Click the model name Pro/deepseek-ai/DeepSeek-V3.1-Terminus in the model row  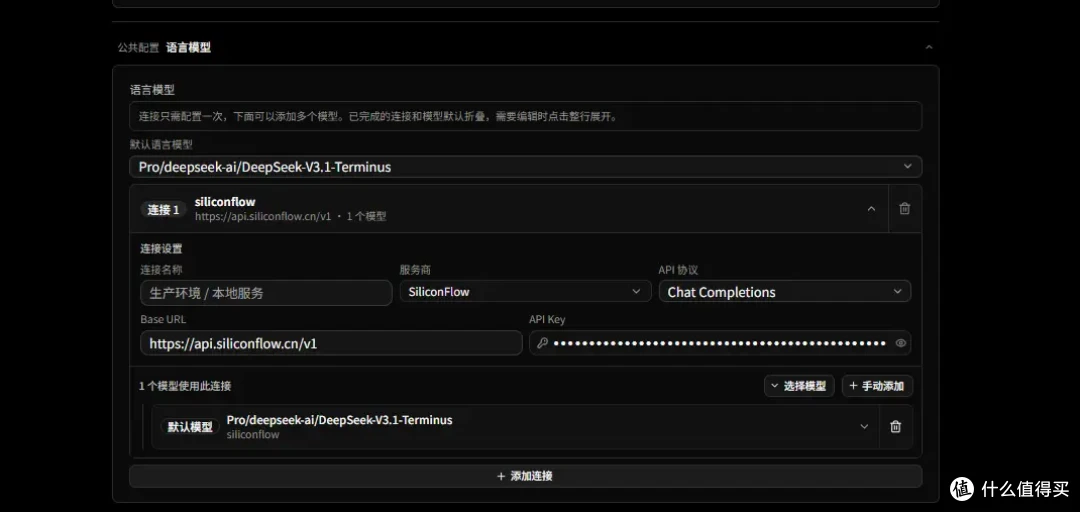340,420
